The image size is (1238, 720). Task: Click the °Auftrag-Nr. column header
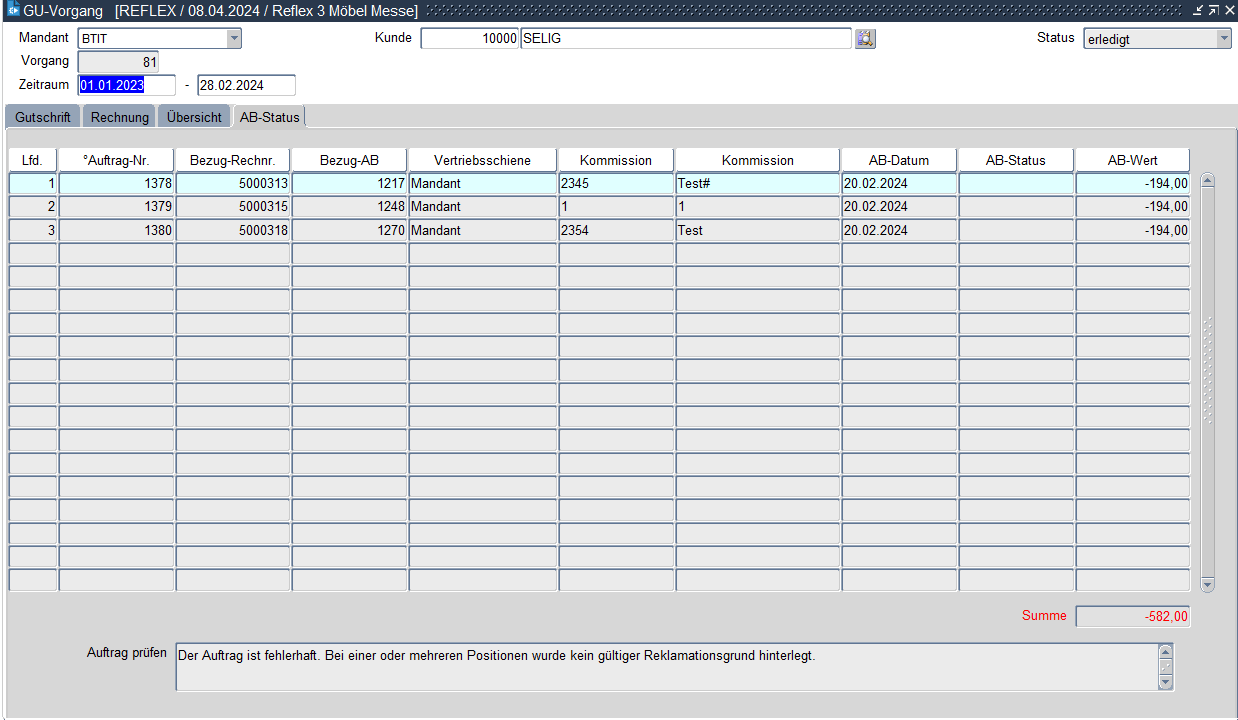116,160
